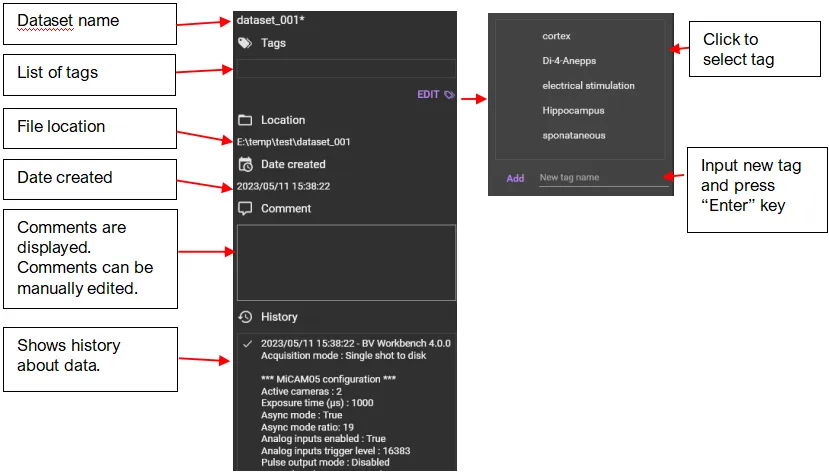Screen dimensions: 829x476
Task: Click the E:\temp\test\dataset_001 file path
Action: (293, 142)
